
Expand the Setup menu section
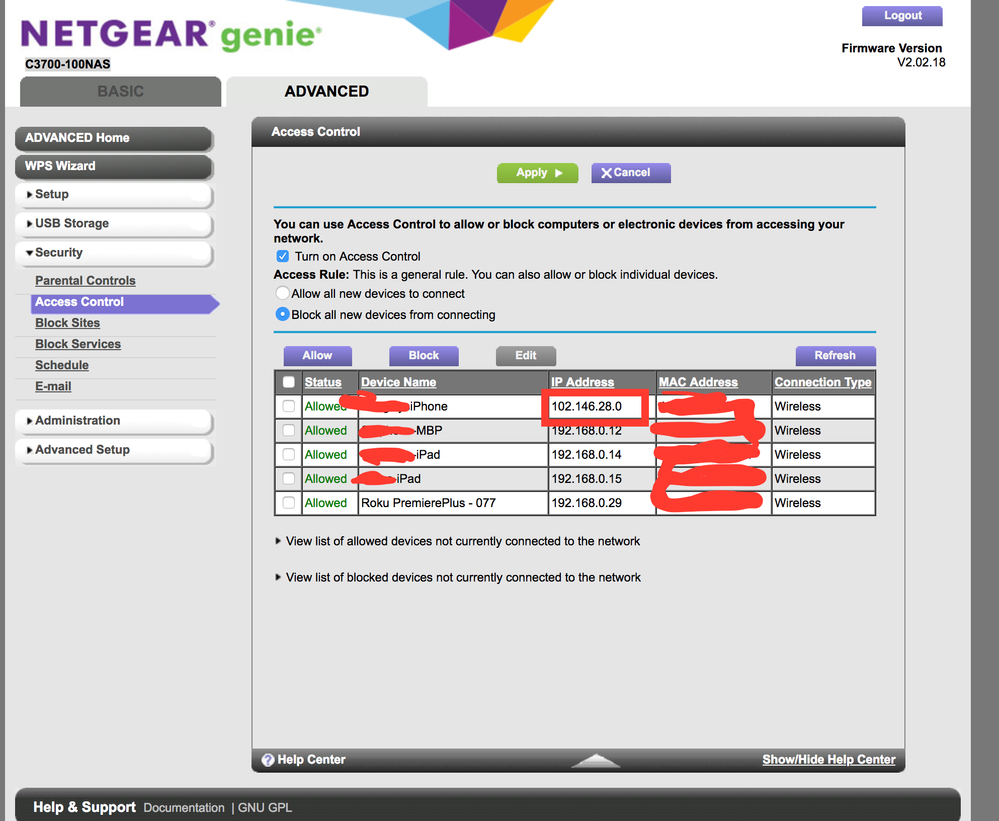coord(113,194)
